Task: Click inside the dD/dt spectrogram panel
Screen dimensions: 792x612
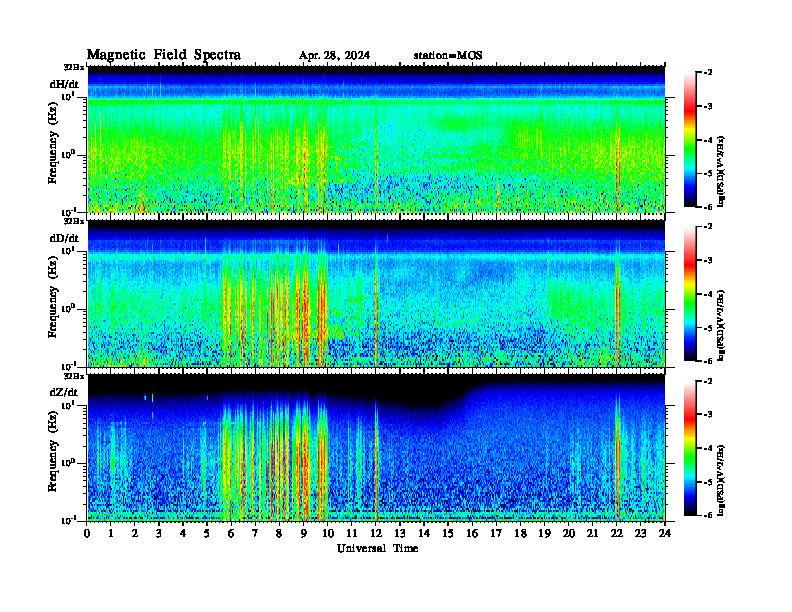Action: click(x=376, y=293)
